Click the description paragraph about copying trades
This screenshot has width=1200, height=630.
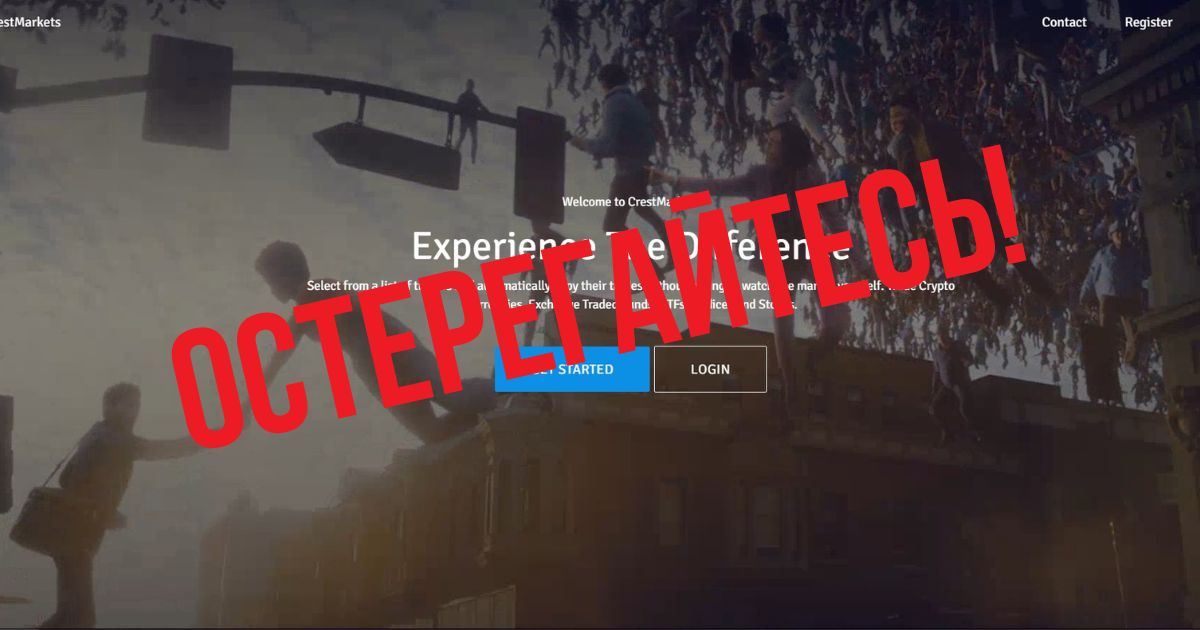coord(631,294)
